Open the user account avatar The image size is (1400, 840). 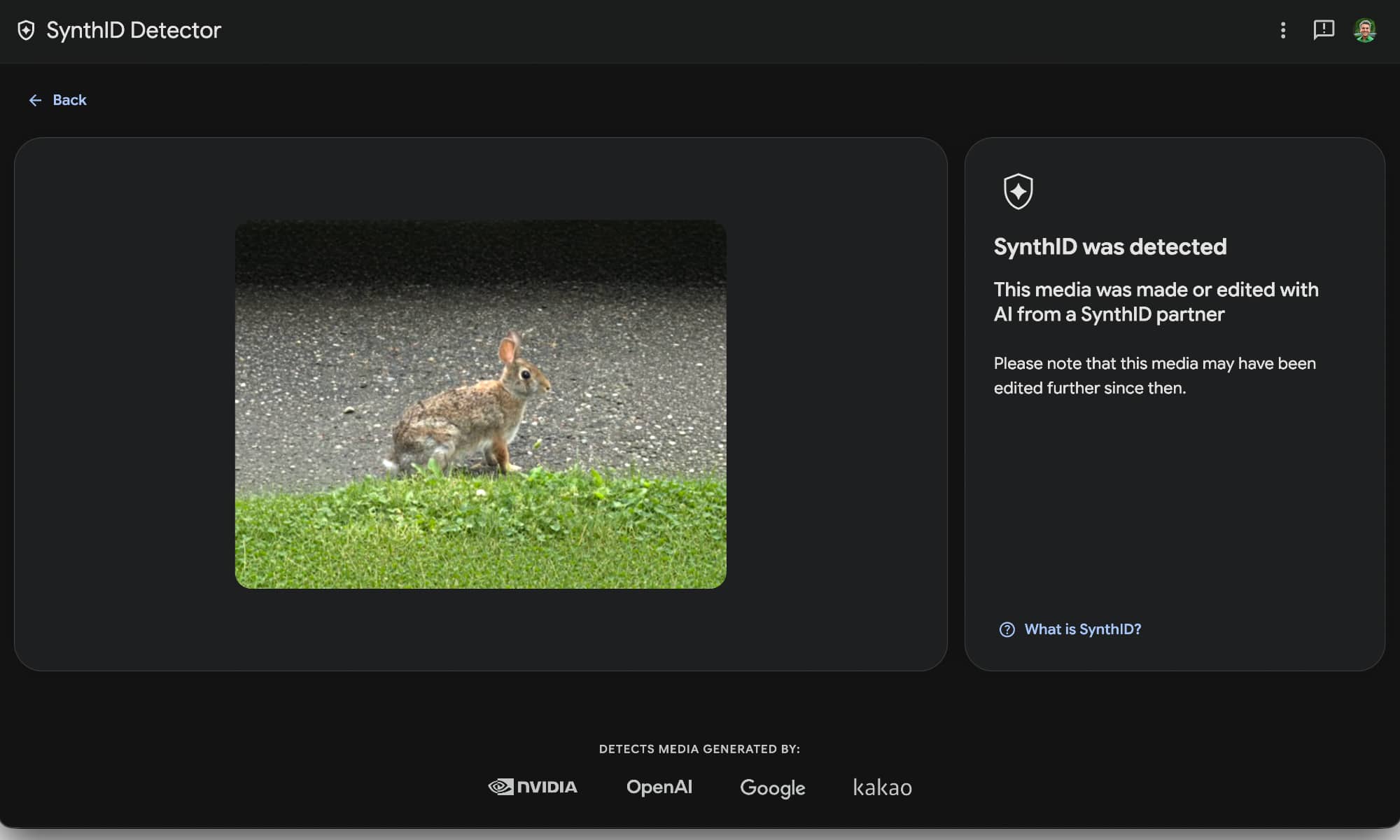pos(1365,30)
